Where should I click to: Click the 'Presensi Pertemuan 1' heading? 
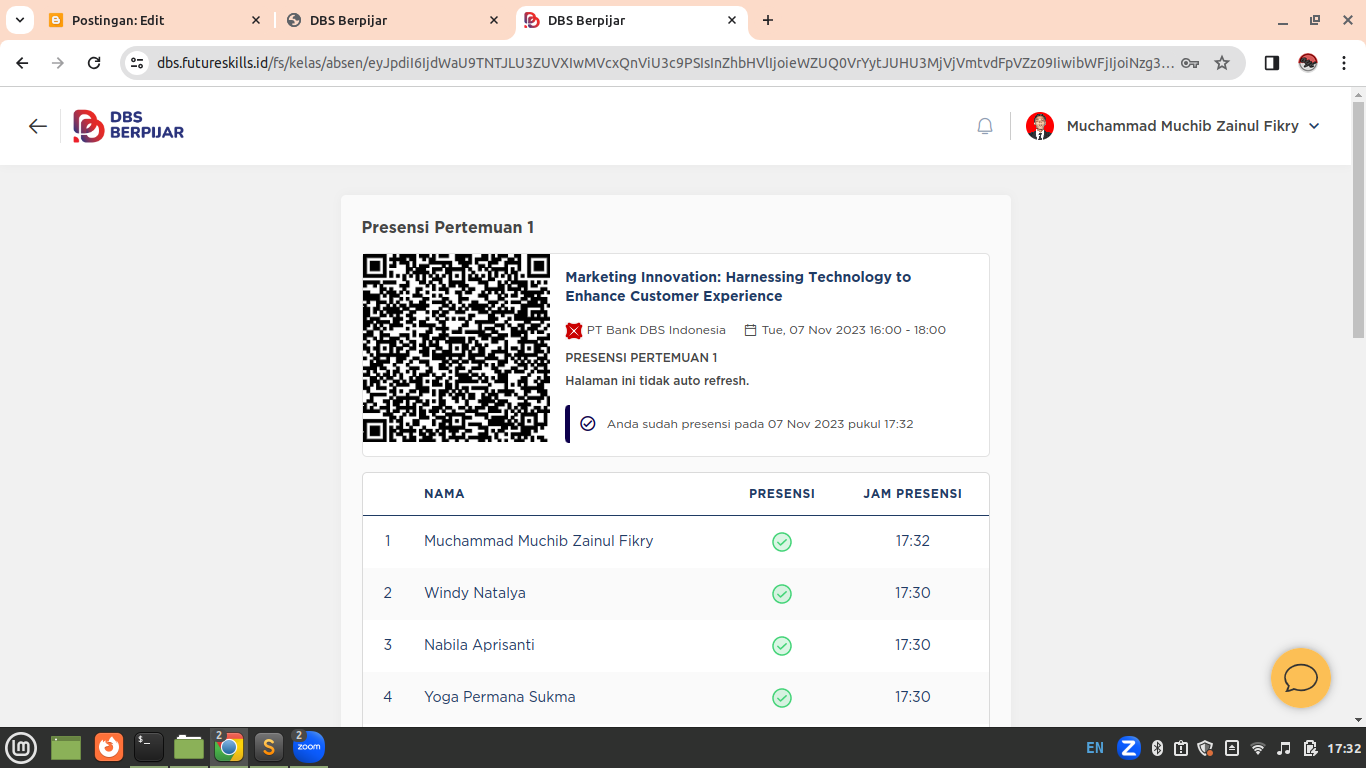tap(448, 228)
